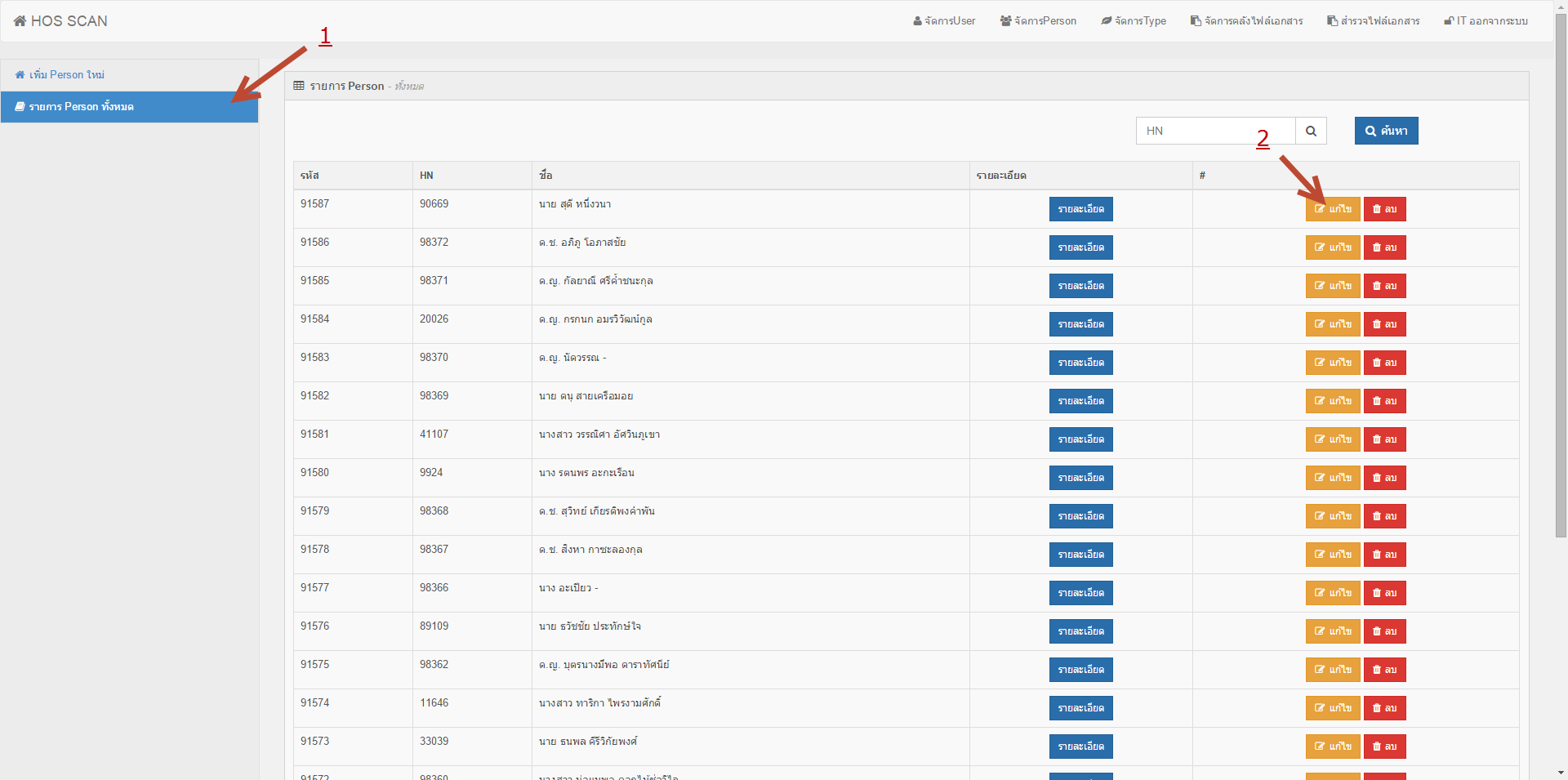Click magnifier icon beside HN field
The height and width of the screenshot is (780, 1568).
(1311, 131)
